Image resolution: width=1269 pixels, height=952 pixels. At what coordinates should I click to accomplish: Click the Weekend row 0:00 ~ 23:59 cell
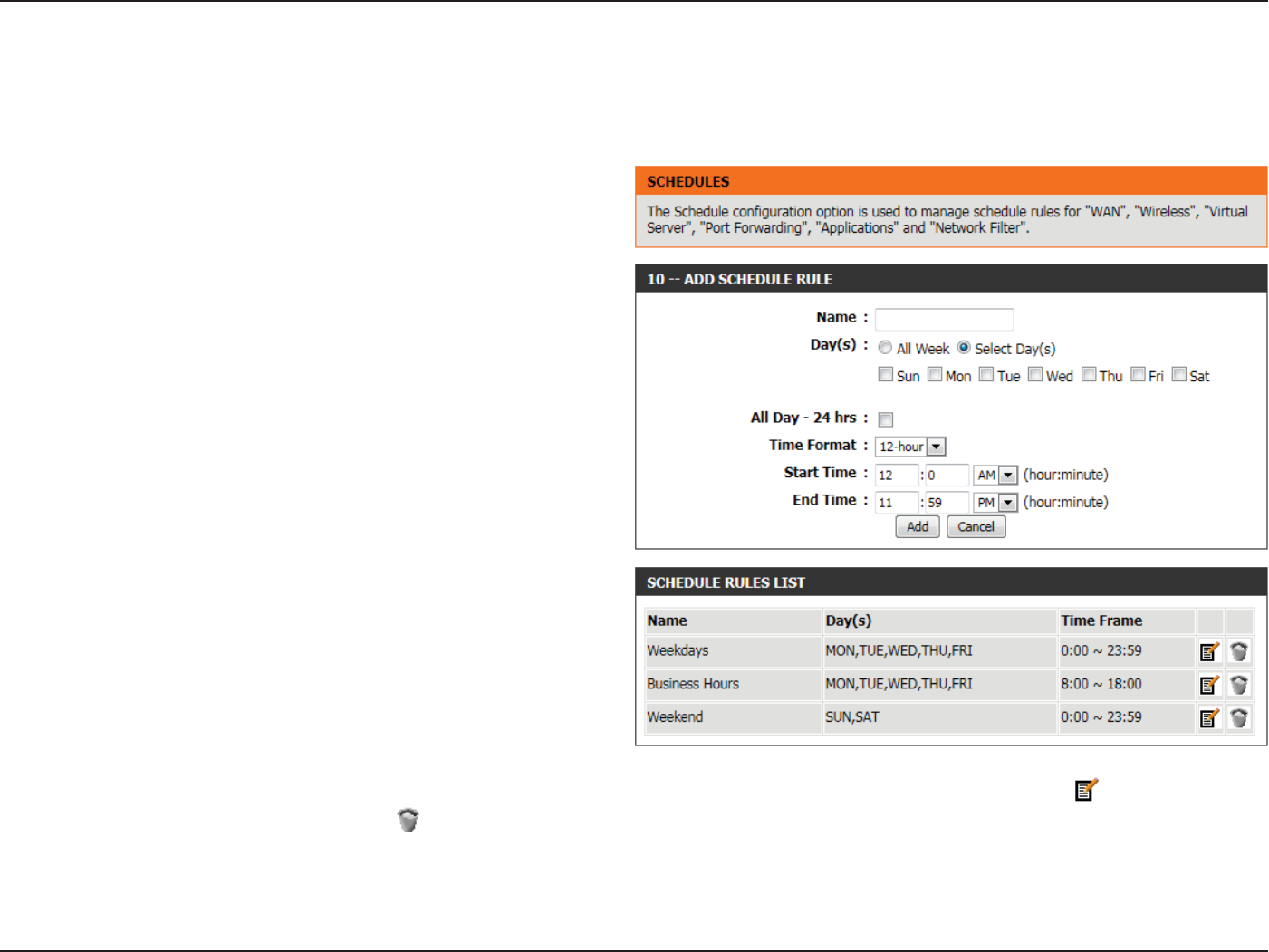click(1127, 717)
